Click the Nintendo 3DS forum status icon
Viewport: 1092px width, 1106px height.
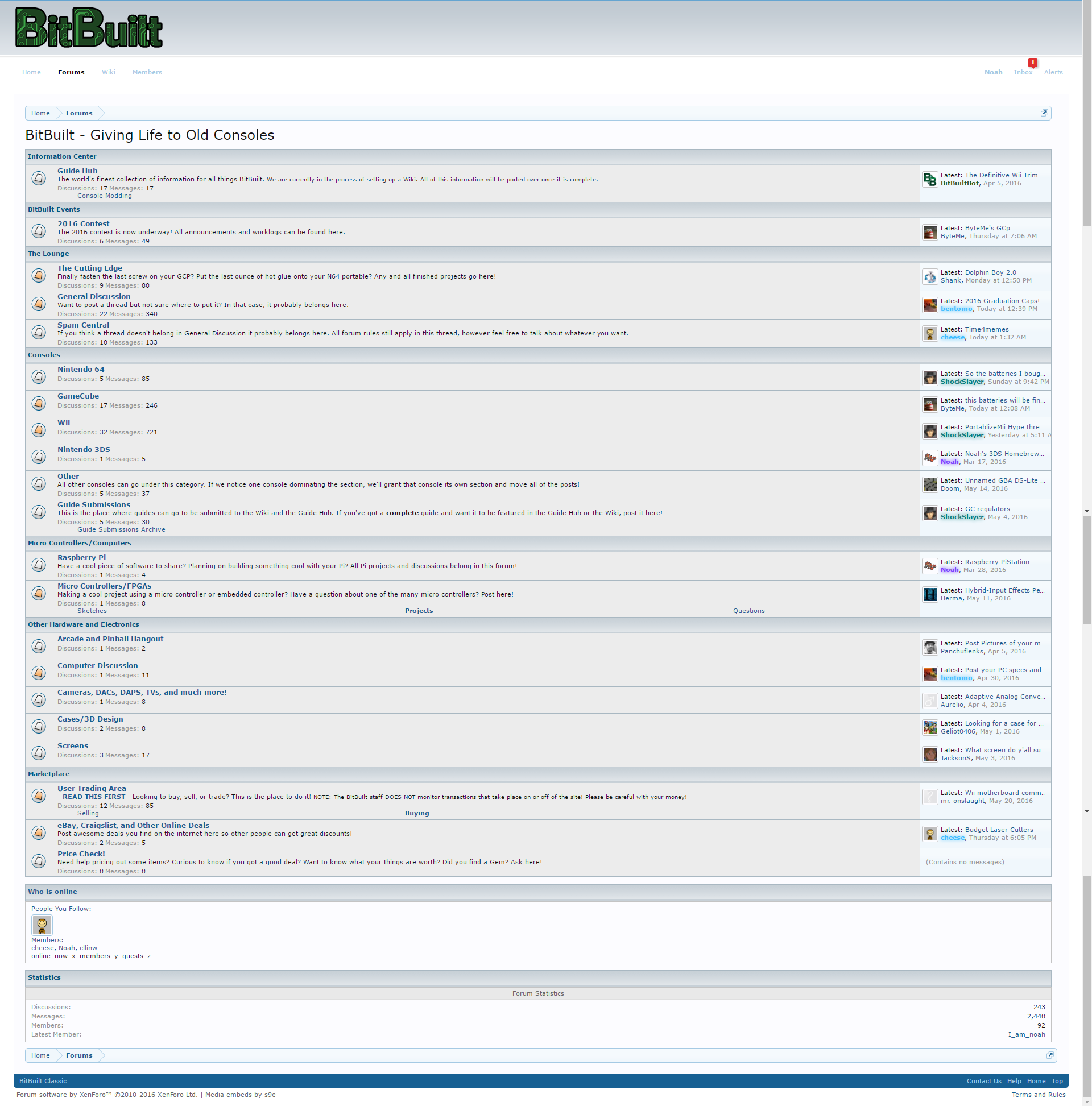38,457
